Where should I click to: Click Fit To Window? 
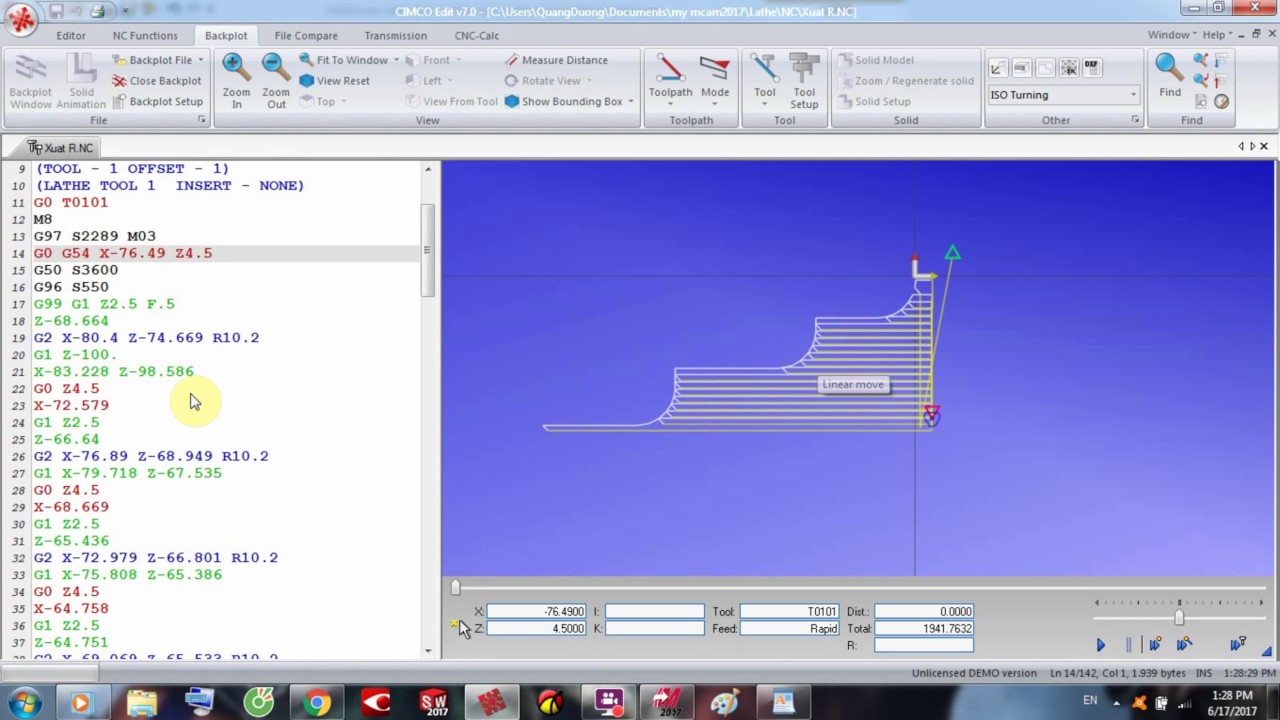point(343,60)
